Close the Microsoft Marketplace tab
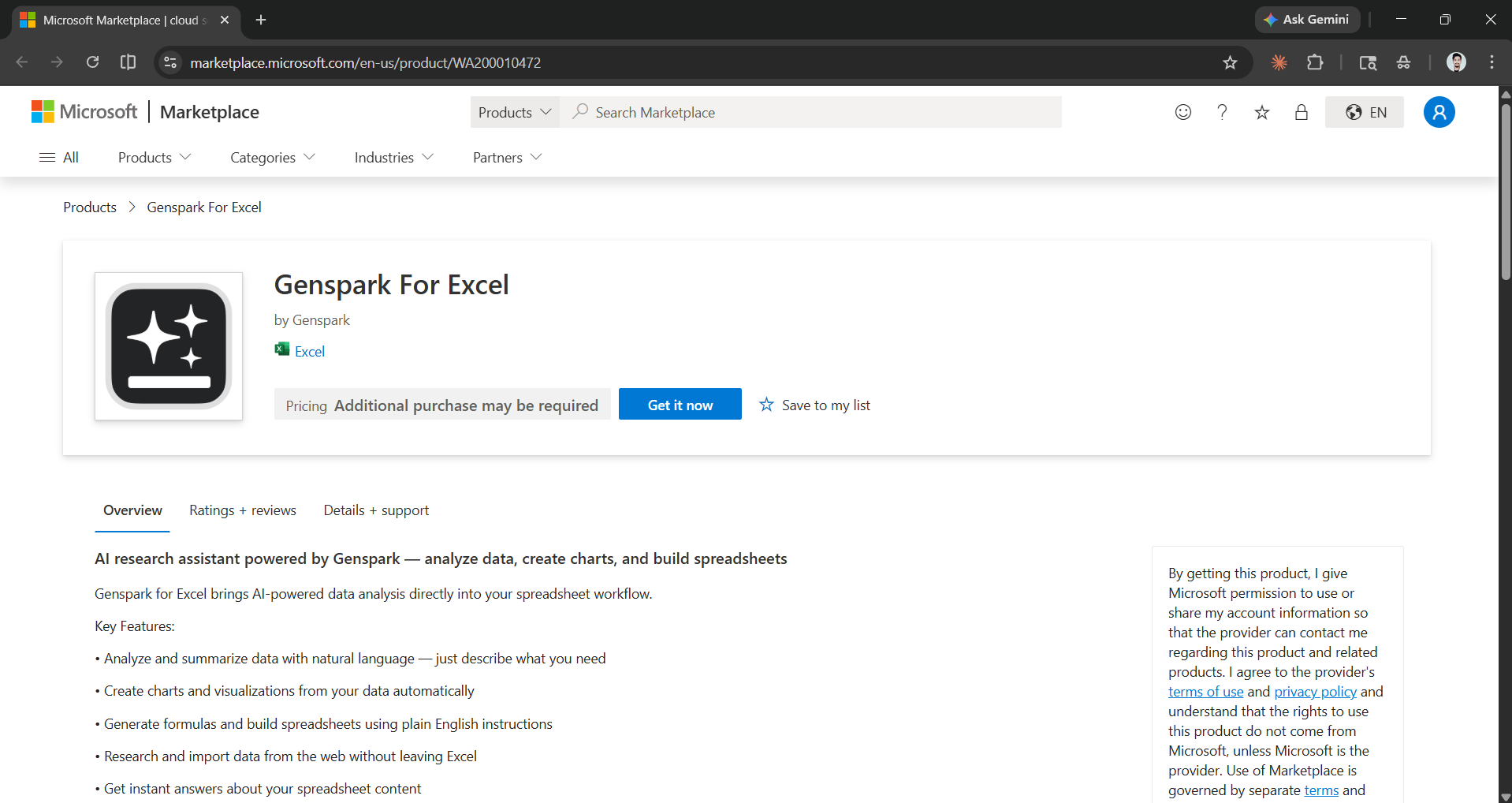 225,20
